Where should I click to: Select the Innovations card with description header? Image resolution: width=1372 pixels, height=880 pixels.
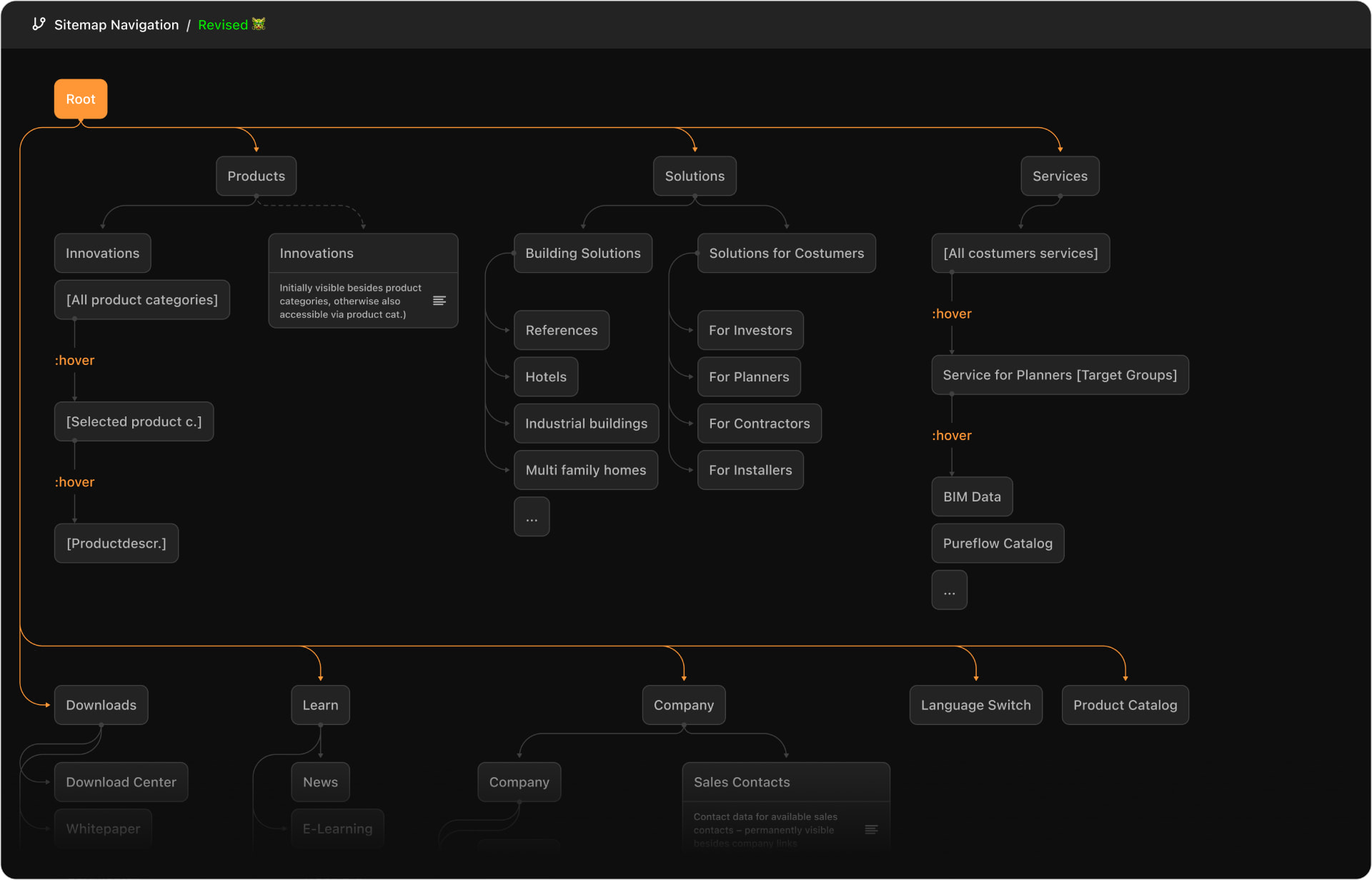tap(363, 254)
